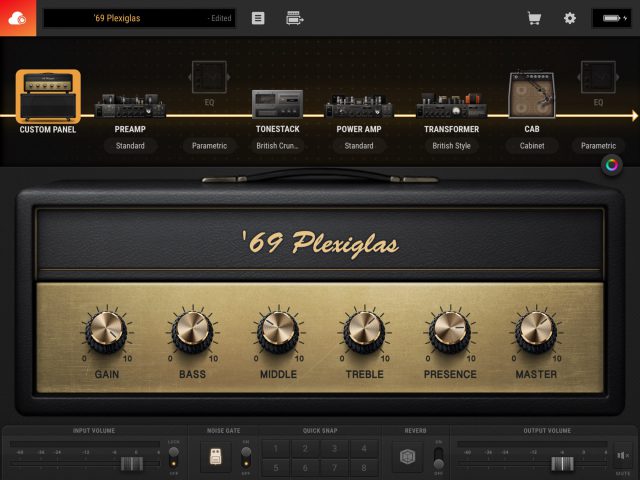Screen dimensions: 640x480
Task: Toggle the Reverb on/off switch
Action: click(x=438, y=458)
